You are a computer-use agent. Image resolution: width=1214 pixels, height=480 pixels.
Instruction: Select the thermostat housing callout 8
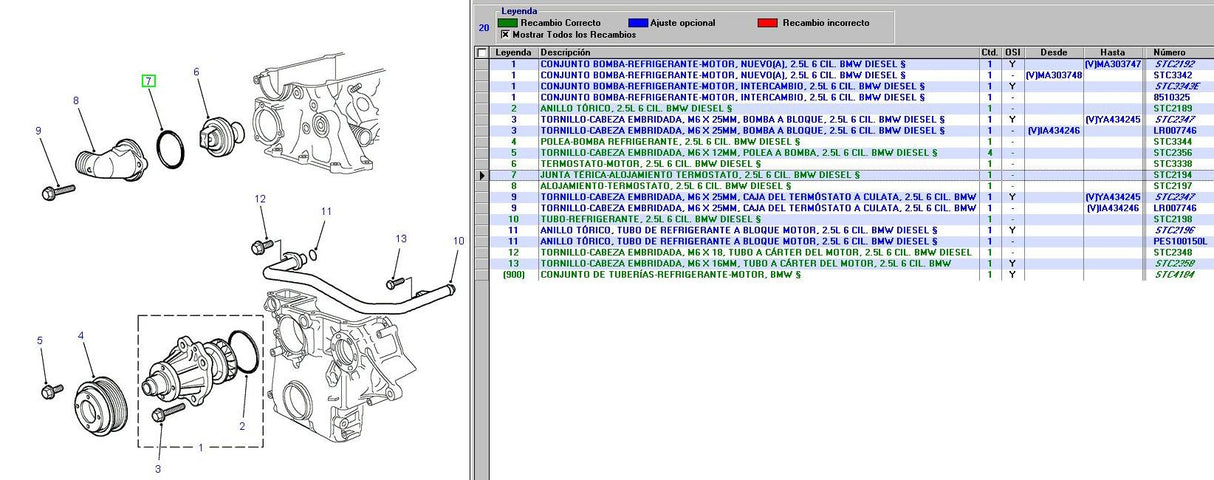[x=75, y=100]
